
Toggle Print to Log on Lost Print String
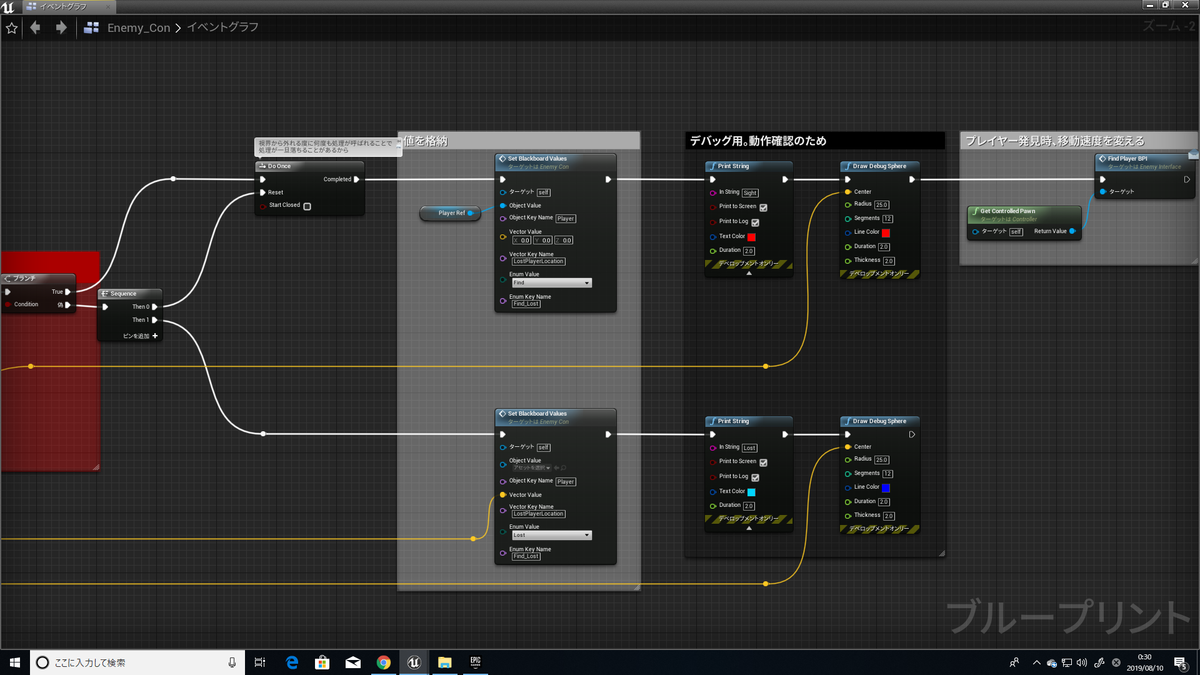coord(755,477)
